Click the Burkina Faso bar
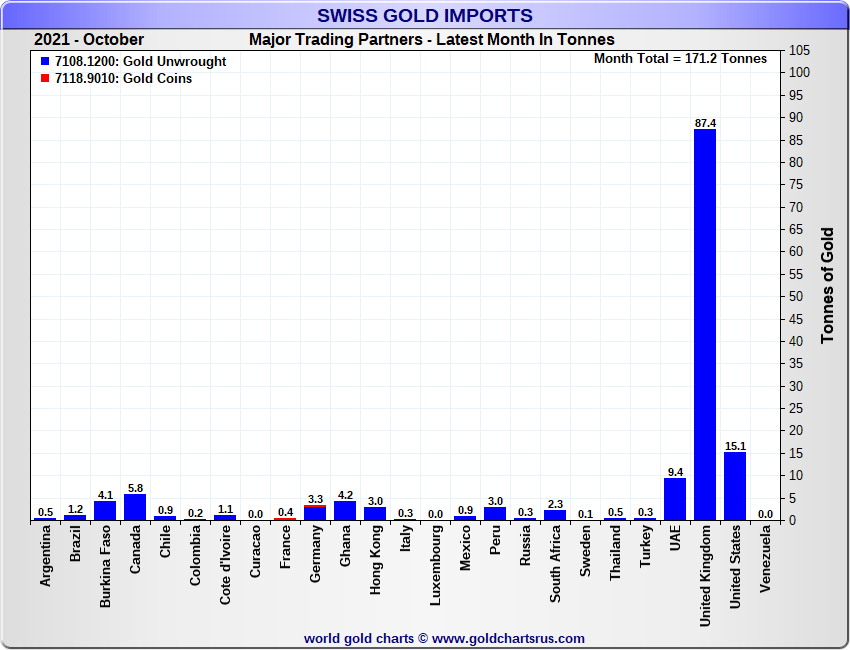This screenshot has height=650, width=850. pos(105,511)
